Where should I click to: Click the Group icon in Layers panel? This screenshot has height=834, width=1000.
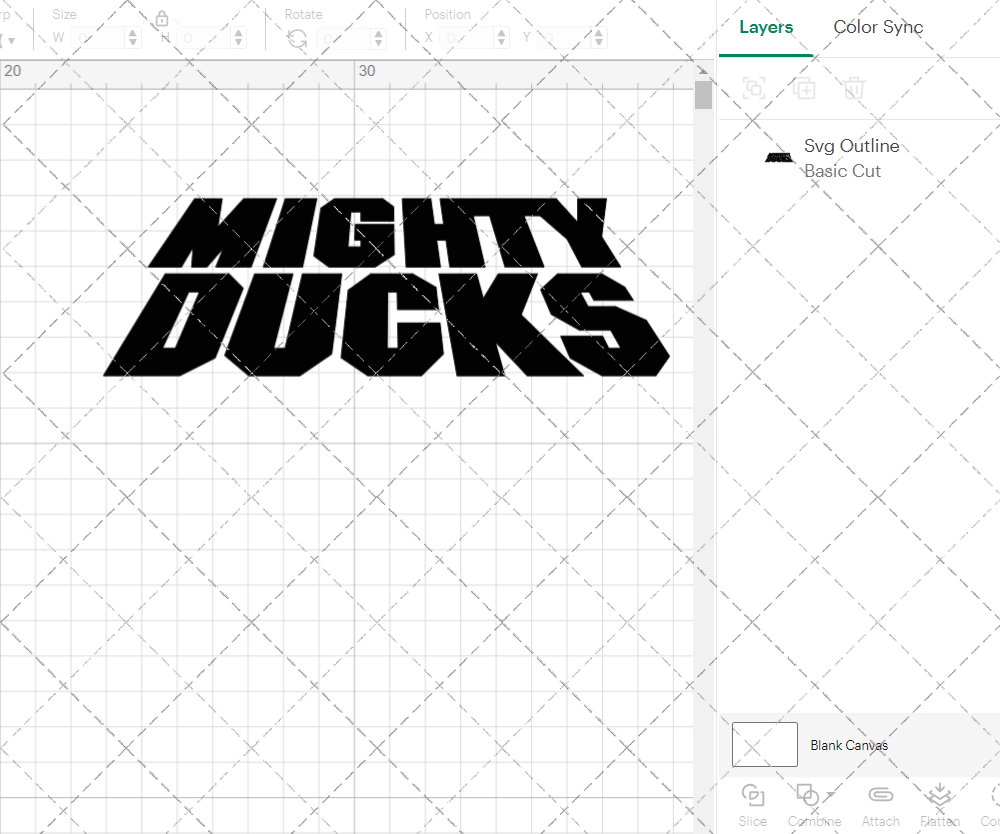(753, 88)
